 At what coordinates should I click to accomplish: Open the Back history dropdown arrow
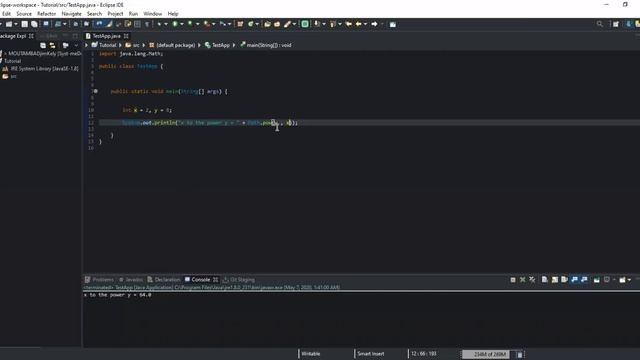[365, 24]
